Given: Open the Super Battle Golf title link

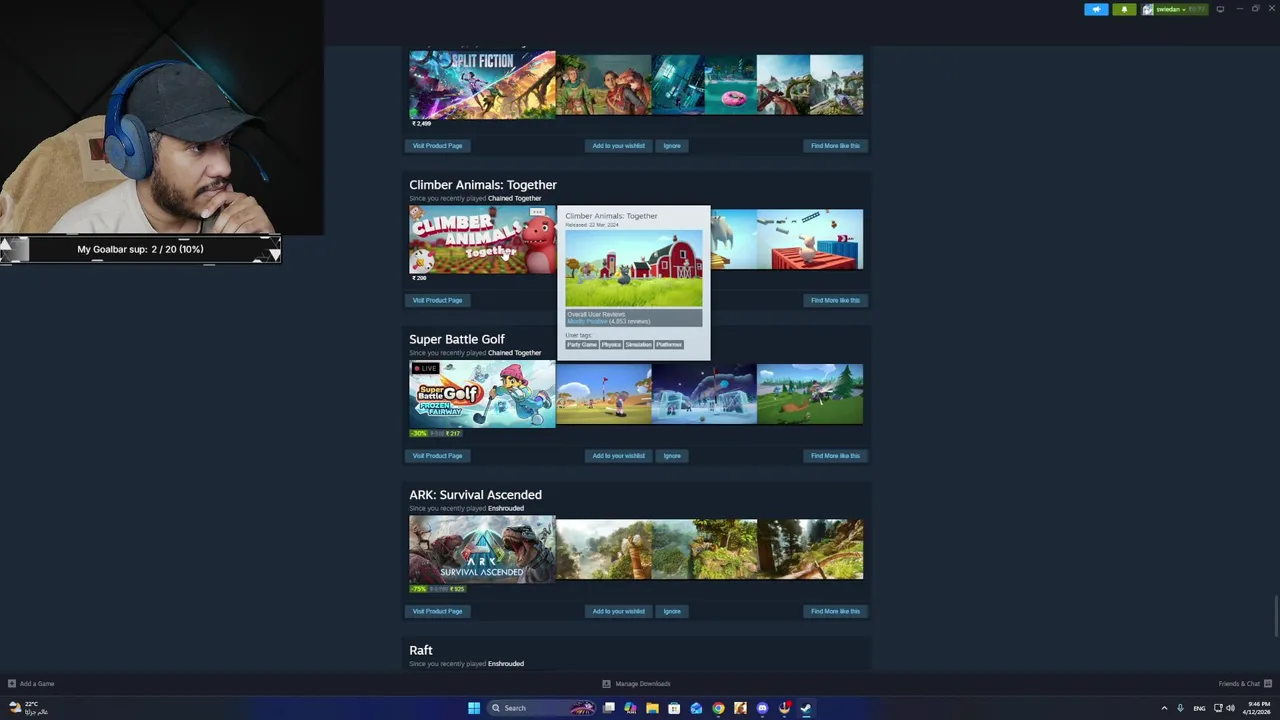Looking at the screenshot, I should pyautogui.click(x=457, y=339).
